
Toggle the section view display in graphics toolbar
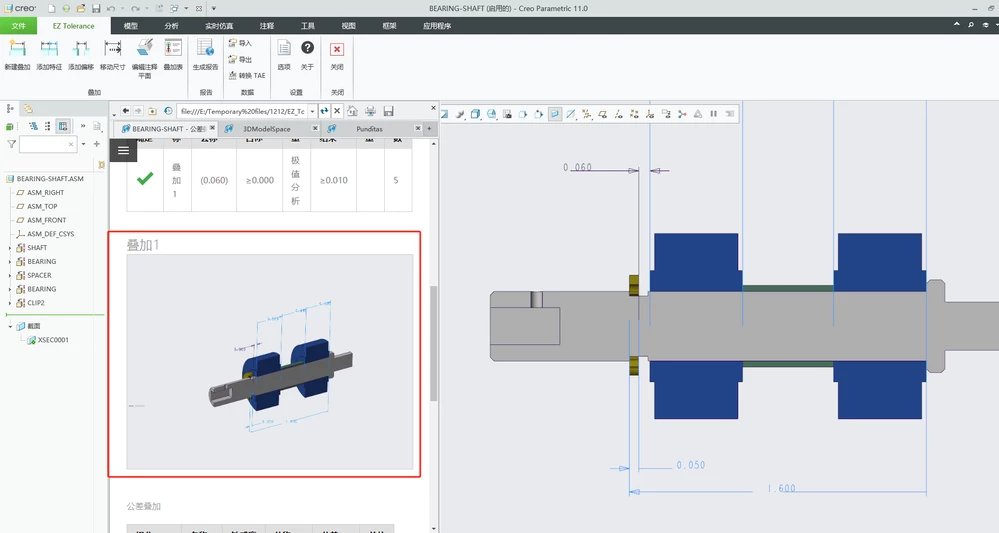[555, 114]
